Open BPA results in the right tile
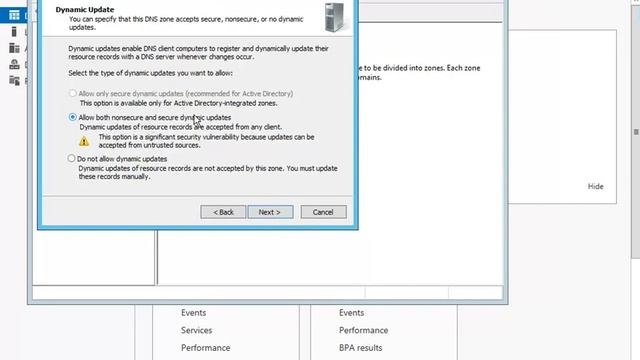The image size is (640, 360). pyautogui.click(x=360, y=348)
